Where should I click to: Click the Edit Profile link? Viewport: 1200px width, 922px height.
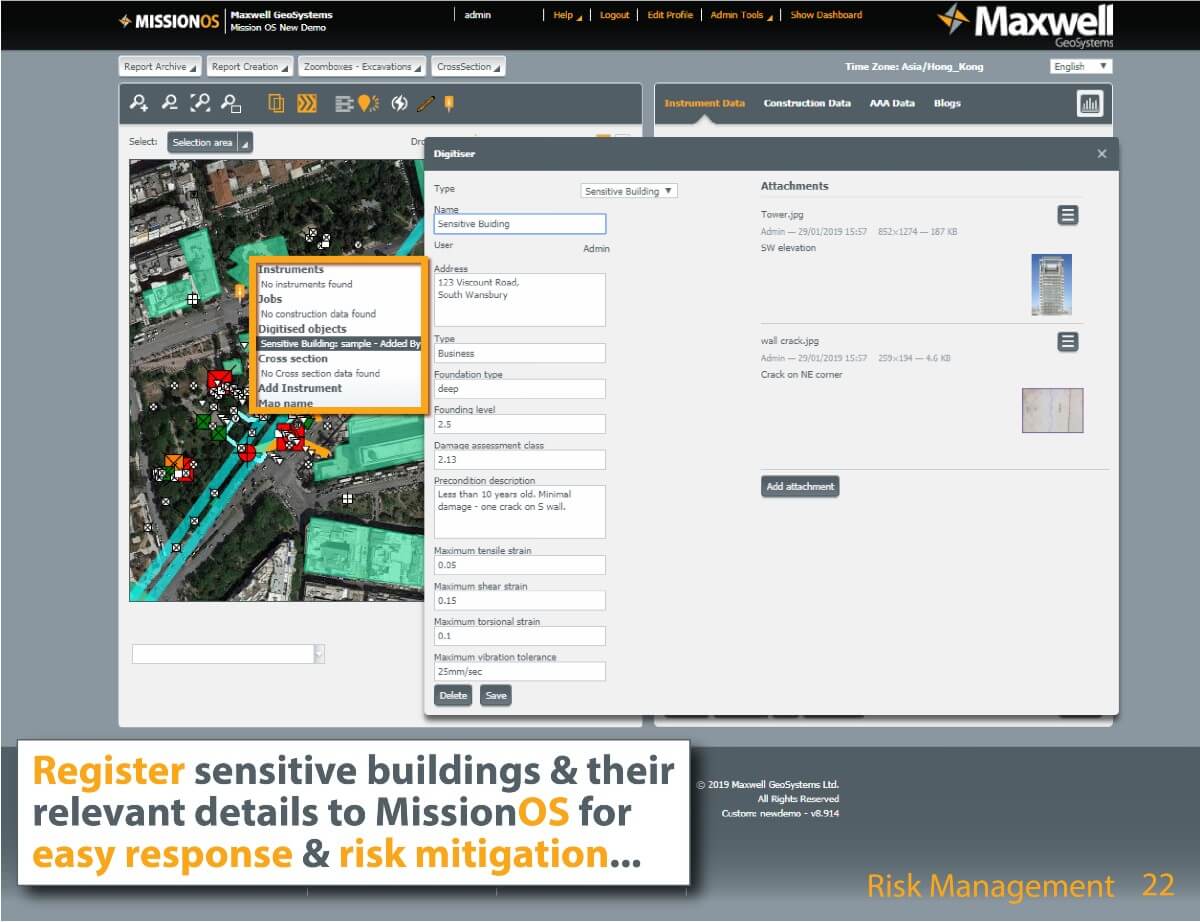point(670,15)
